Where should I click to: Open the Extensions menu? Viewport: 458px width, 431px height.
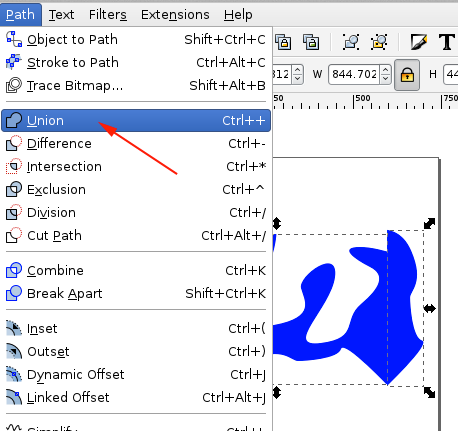(175, 15)
